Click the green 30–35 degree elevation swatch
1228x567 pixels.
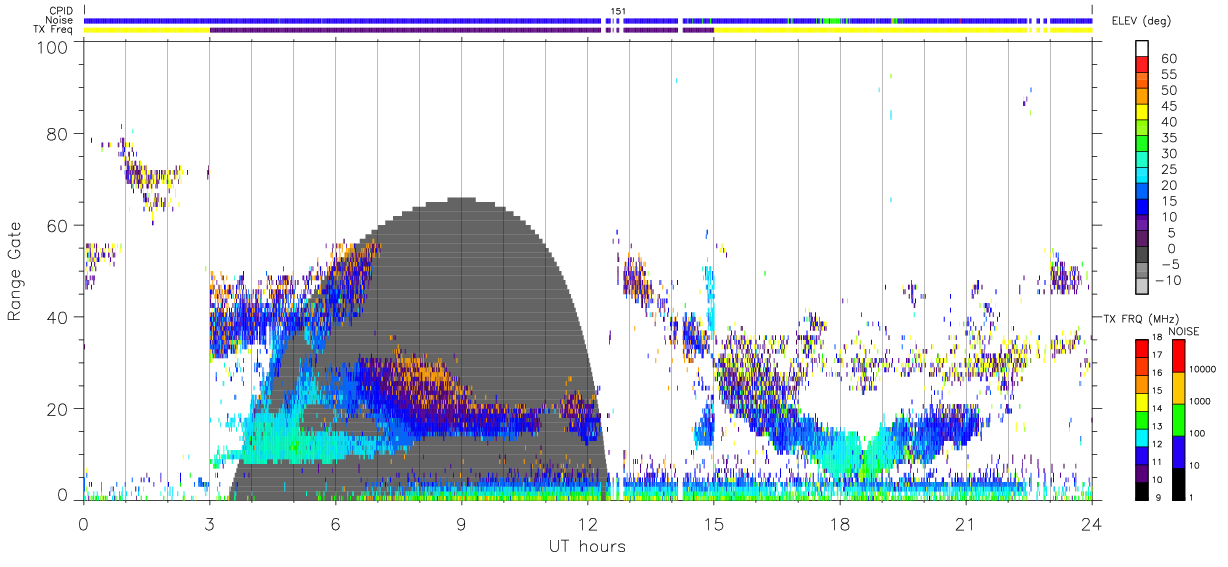coord(1142,145)
